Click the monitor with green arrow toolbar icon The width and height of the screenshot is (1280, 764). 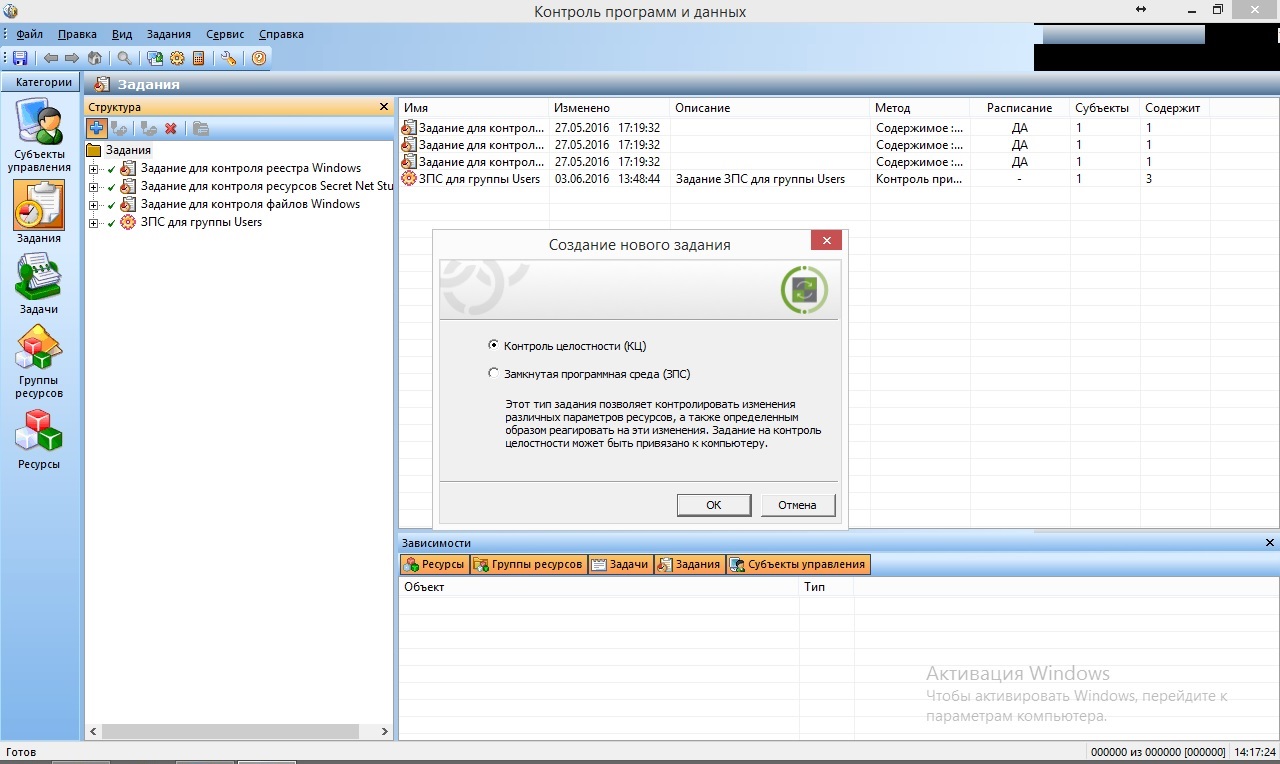tap(155, 58)
